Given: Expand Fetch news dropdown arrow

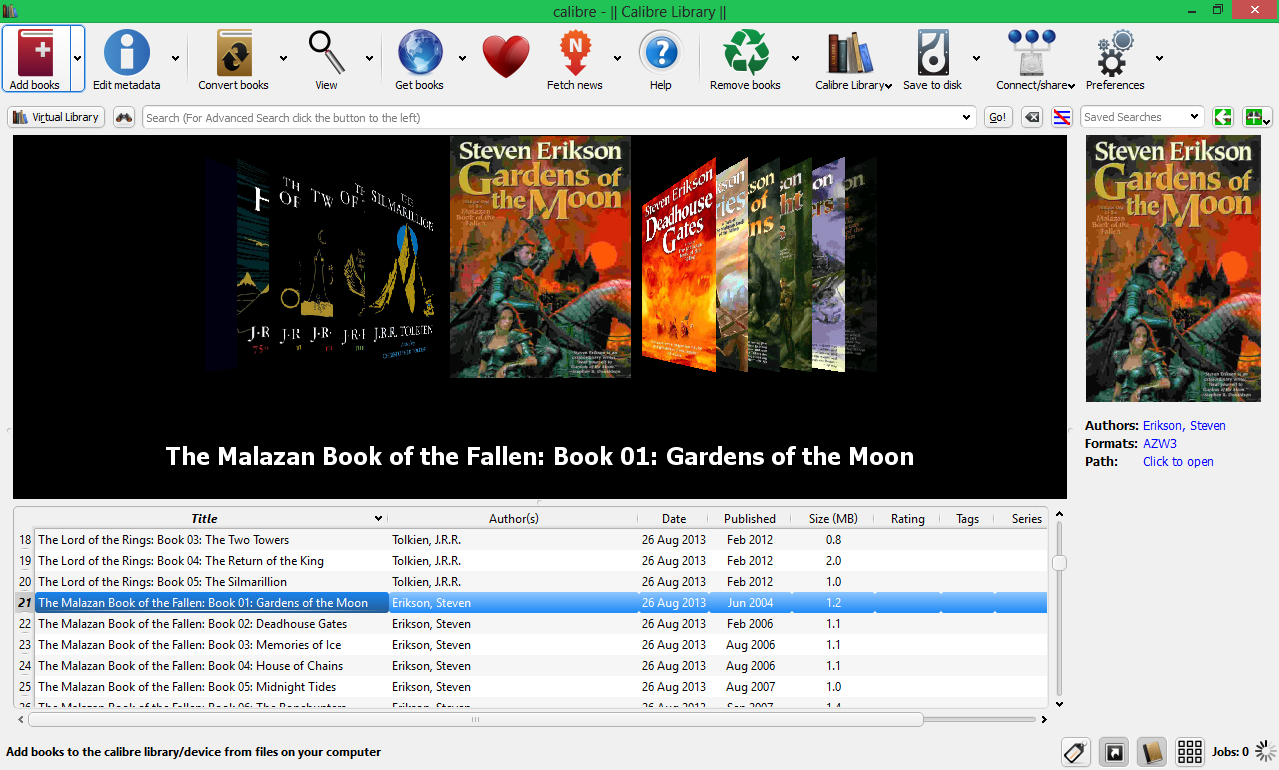Looking at the screenshot, I should point(617,58).
